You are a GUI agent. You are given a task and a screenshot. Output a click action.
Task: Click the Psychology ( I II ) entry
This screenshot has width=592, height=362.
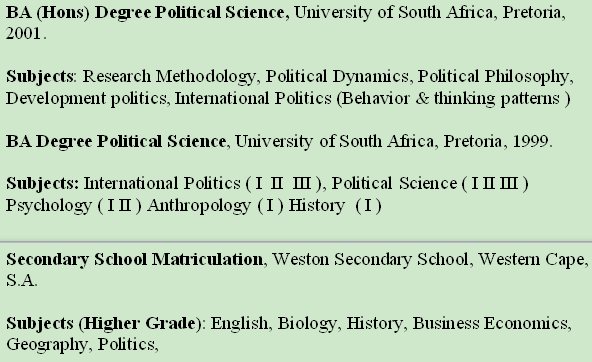[74, 206]
